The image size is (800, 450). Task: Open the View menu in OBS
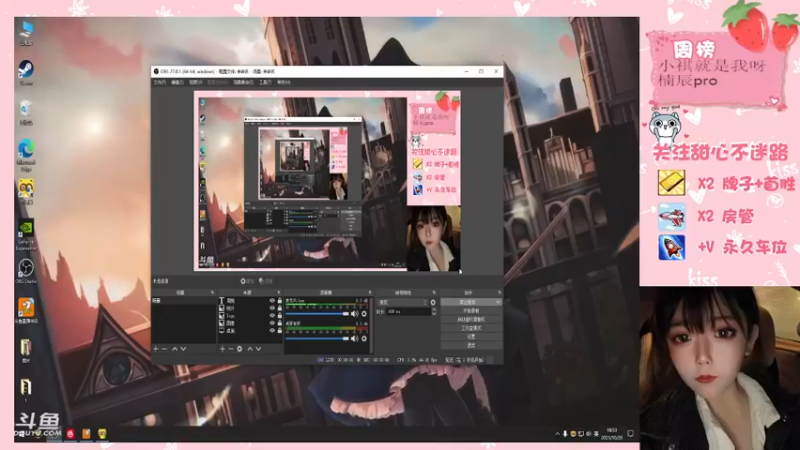196,82
